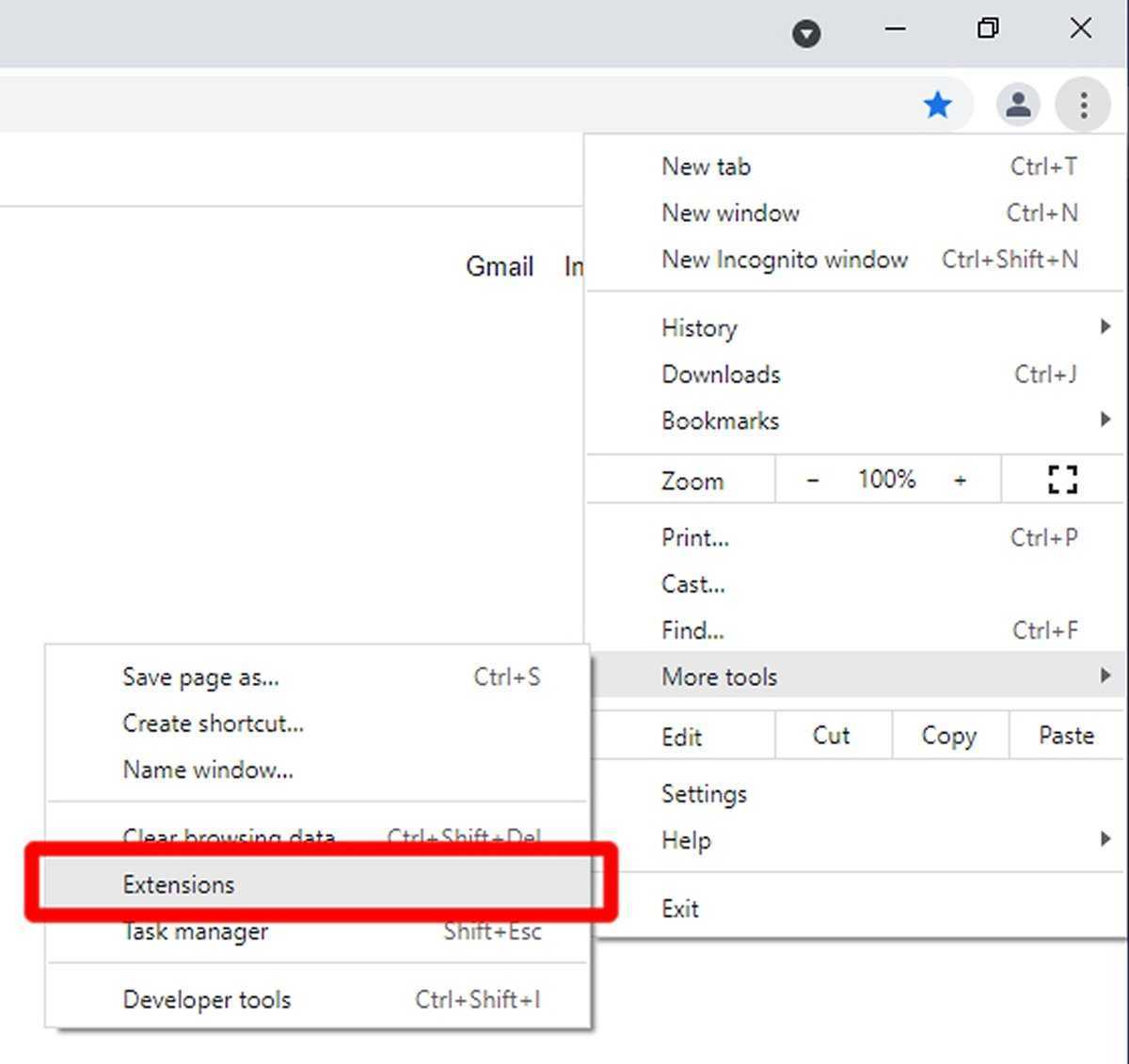Open Settings from Chrome menu
The height and width of the screenshot is (1064, 1129).
pyautogui.click(x=704, y=793)
